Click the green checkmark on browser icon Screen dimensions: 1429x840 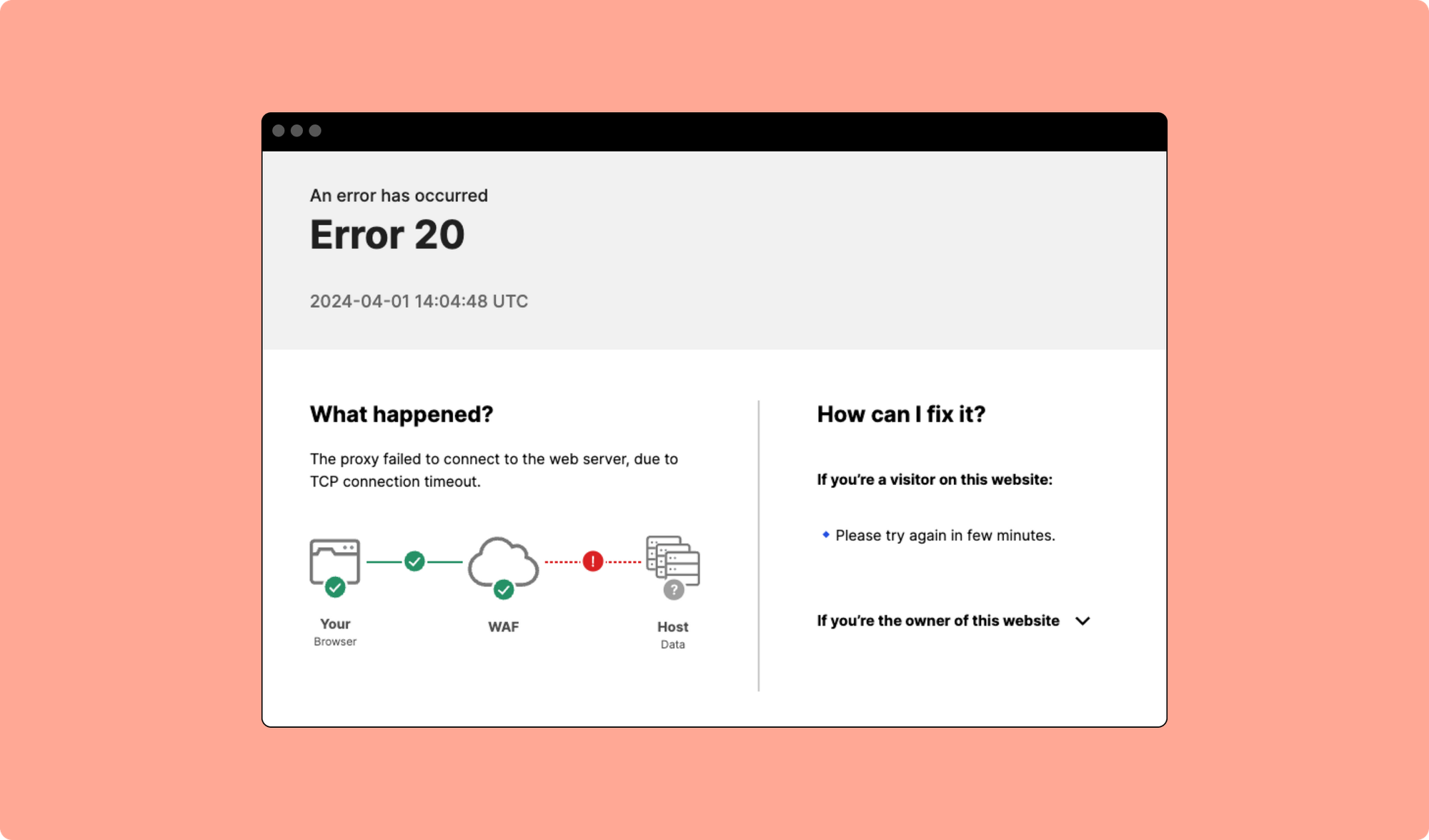click(x=335, y=587)
